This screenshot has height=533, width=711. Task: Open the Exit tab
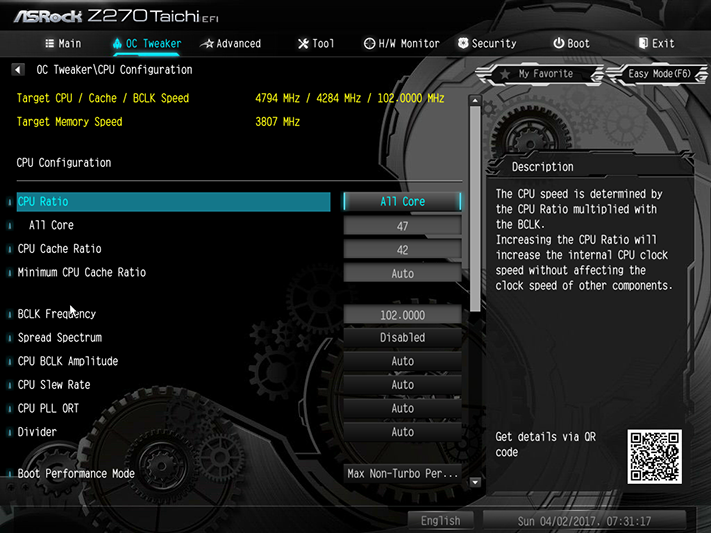pyautogui.click(x=657, y=44)
